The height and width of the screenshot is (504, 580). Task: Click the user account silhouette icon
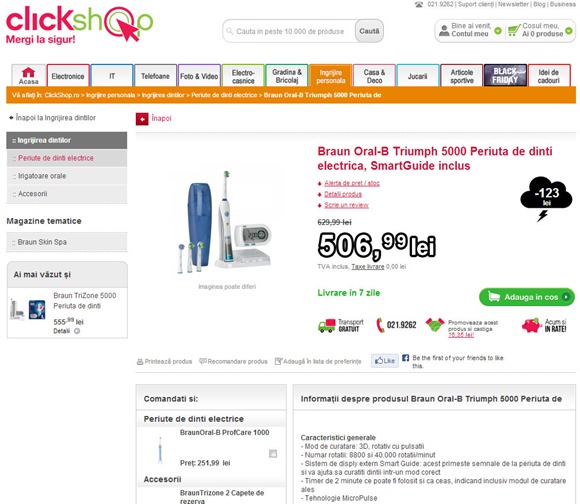pyautogui.click(x=444, y=30)
